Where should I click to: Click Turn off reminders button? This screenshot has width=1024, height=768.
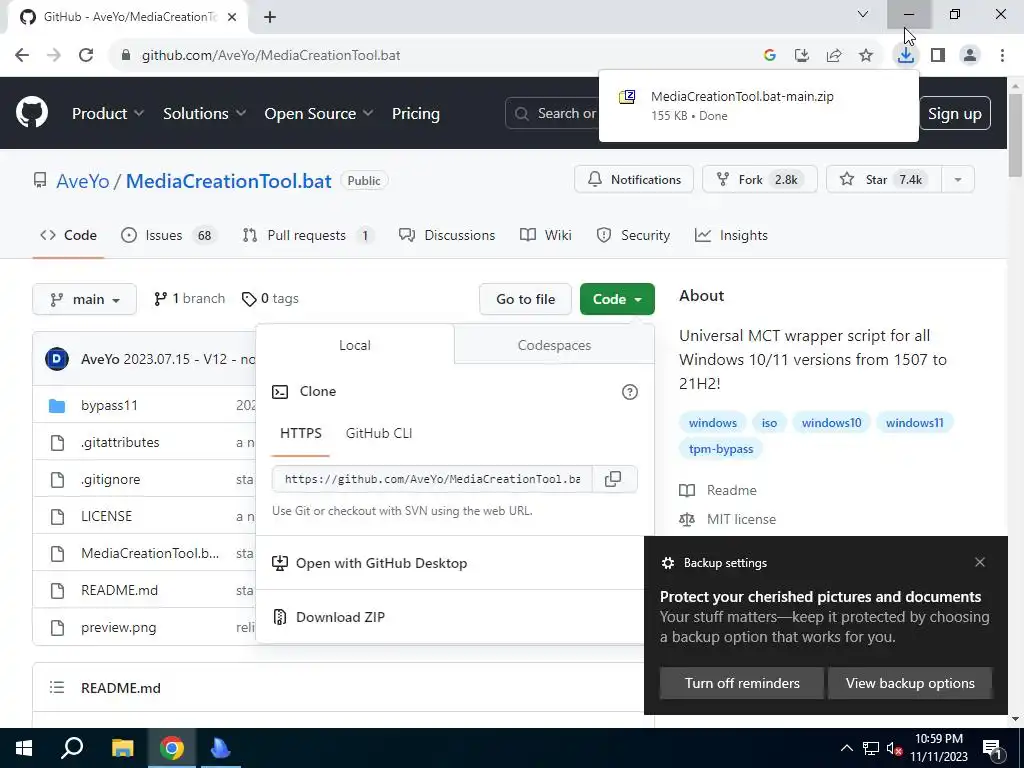click(x=742, y=683)
